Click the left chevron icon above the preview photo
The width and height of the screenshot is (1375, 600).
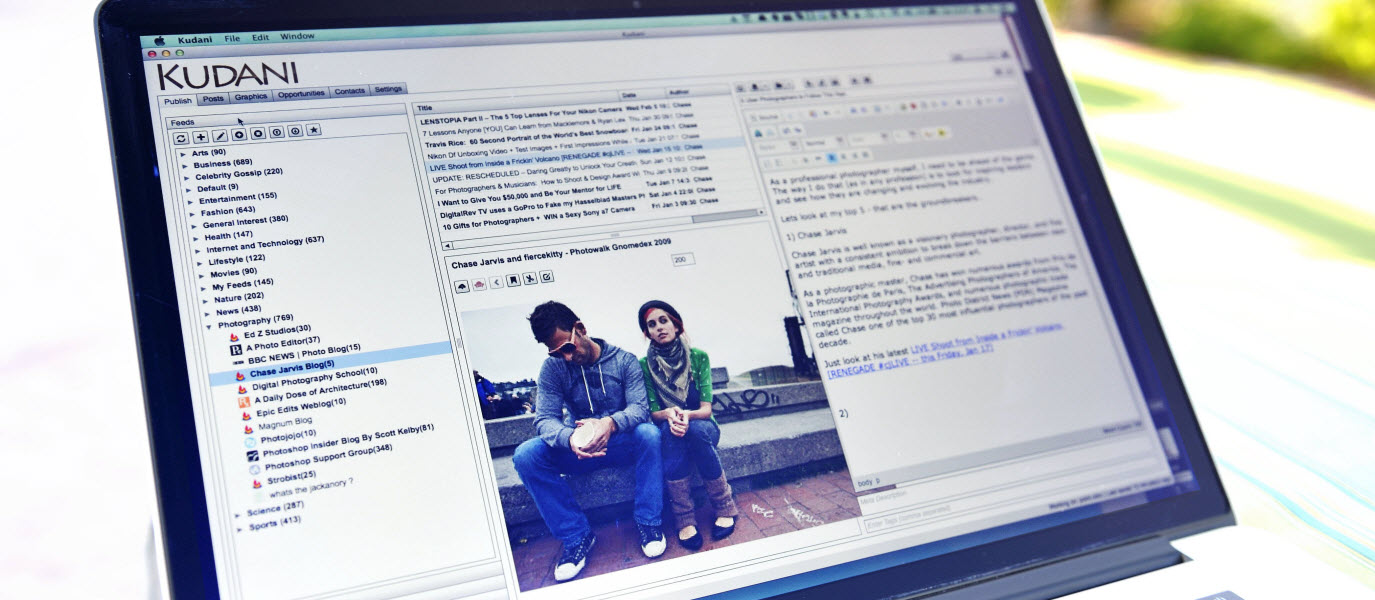coord(496,282)
